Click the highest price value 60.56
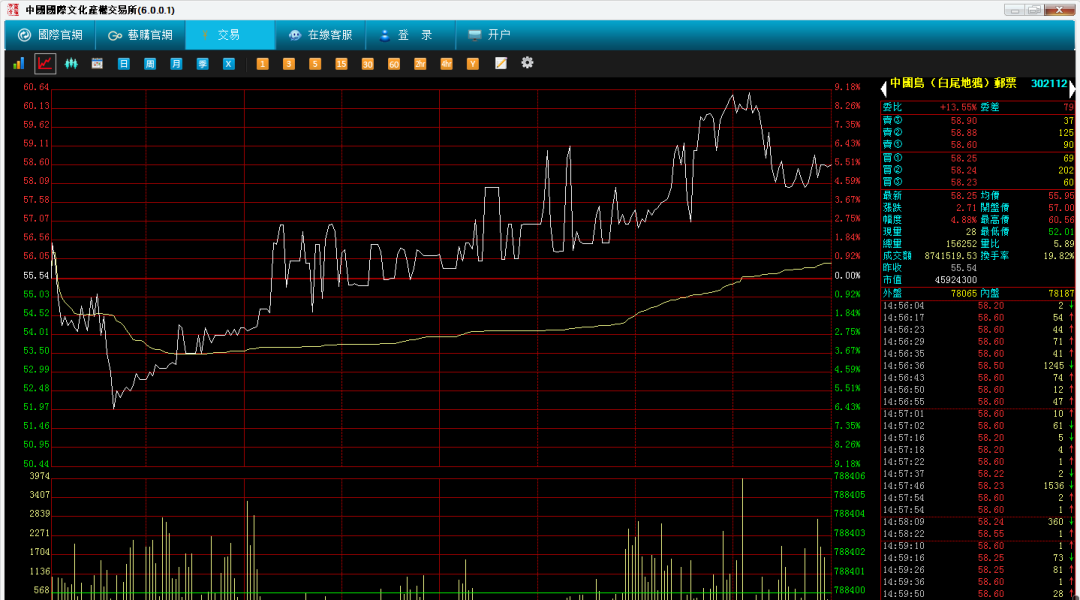Screen dimensions: 1080x600 pos(1061,220)
